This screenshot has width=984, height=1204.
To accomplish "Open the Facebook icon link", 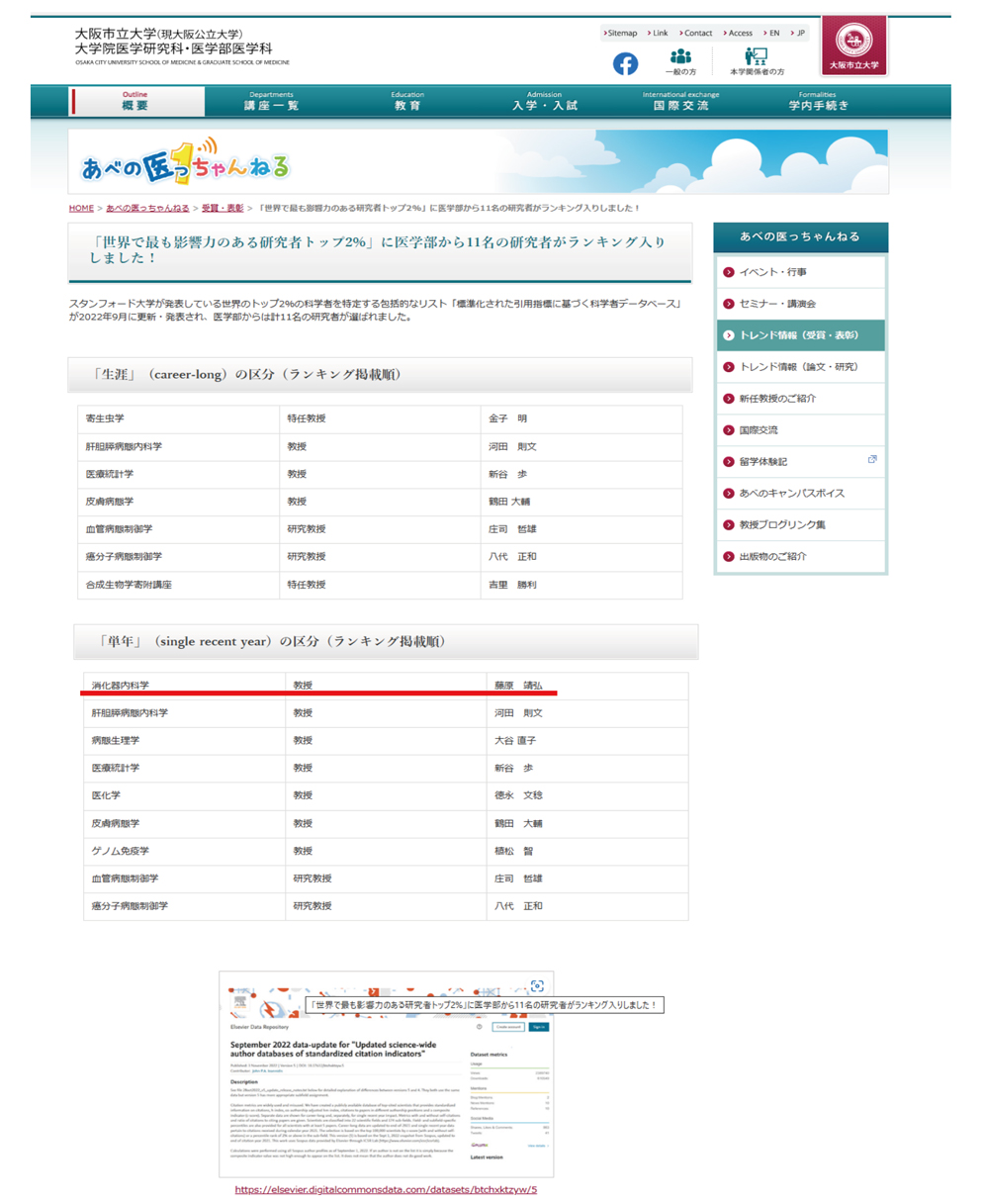I will (x=625, y=63).
